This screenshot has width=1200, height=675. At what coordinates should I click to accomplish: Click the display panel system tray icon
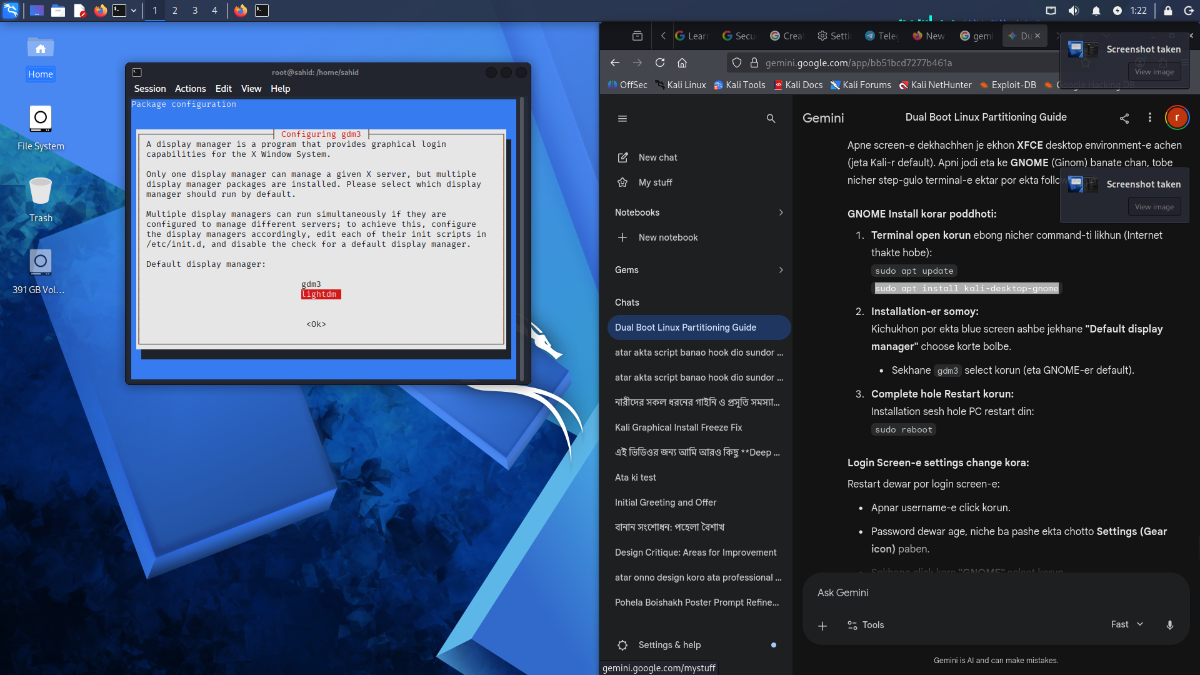[1051, 10]
